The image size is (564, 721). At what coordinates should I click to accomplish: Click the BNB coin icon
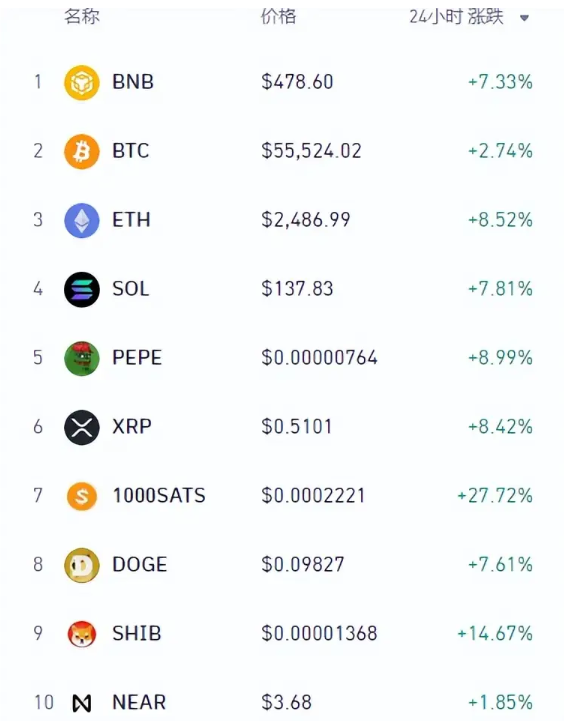[x=82, y=83]
